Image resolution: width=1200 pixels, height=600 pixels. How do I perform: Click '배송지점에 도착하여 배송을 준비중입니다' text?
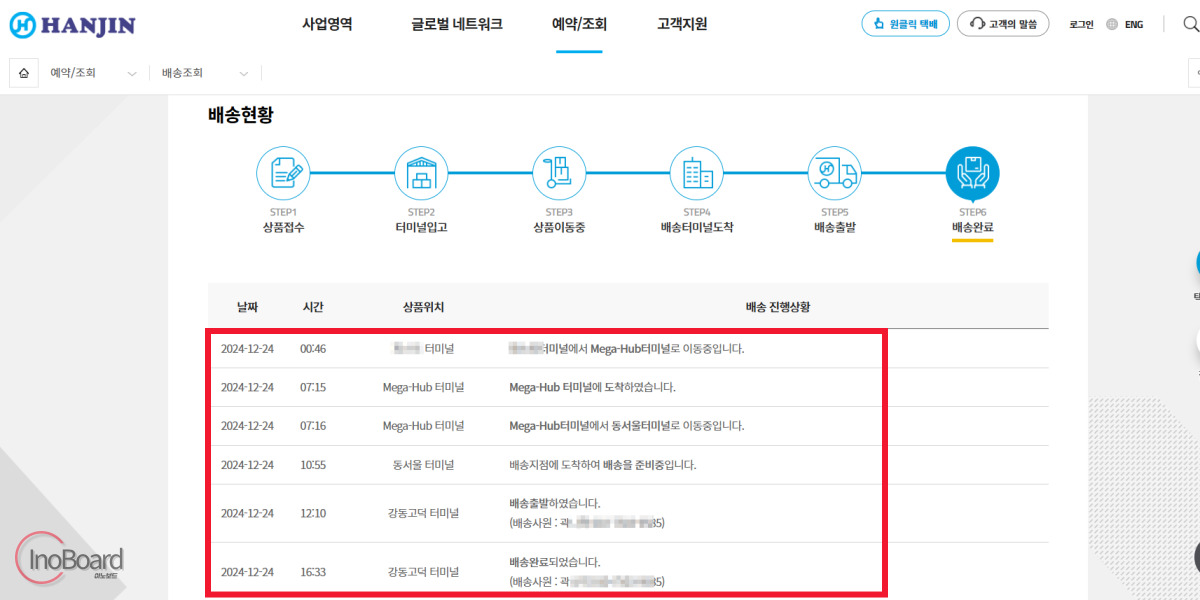pos(603,465)
